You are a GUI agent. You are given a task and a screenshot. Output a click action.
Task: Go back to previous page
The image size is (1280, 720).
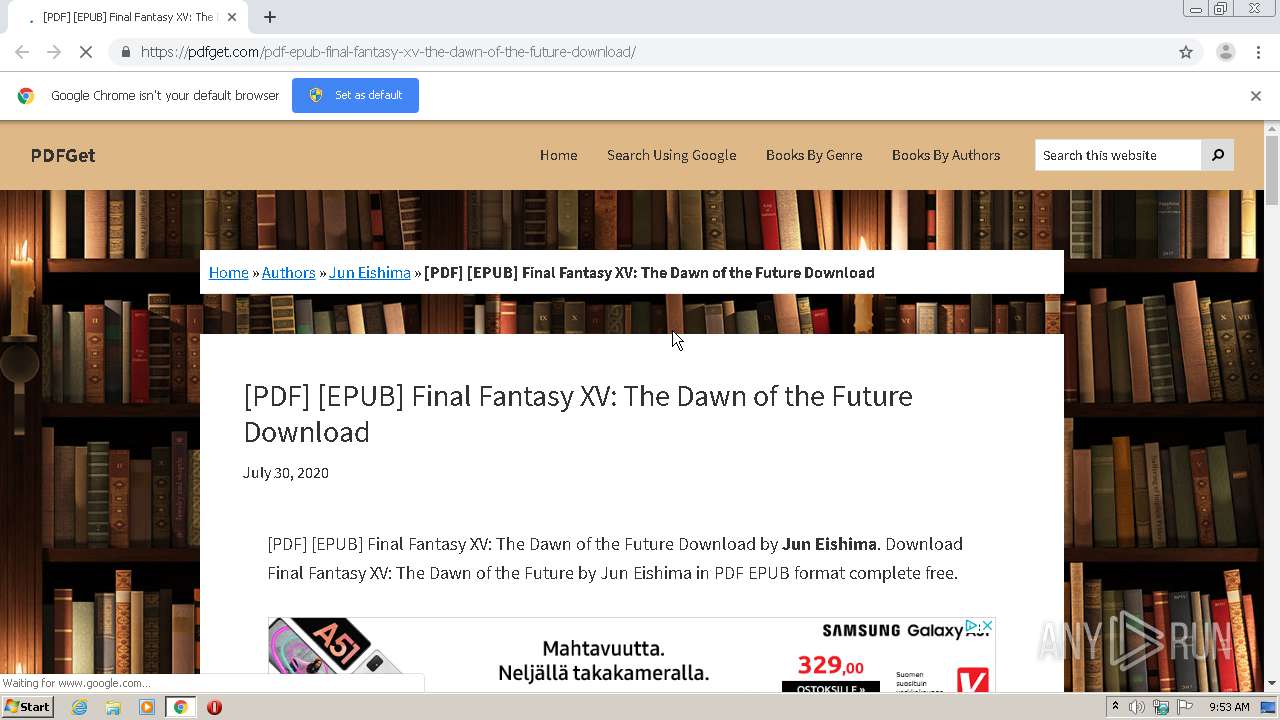22,52
